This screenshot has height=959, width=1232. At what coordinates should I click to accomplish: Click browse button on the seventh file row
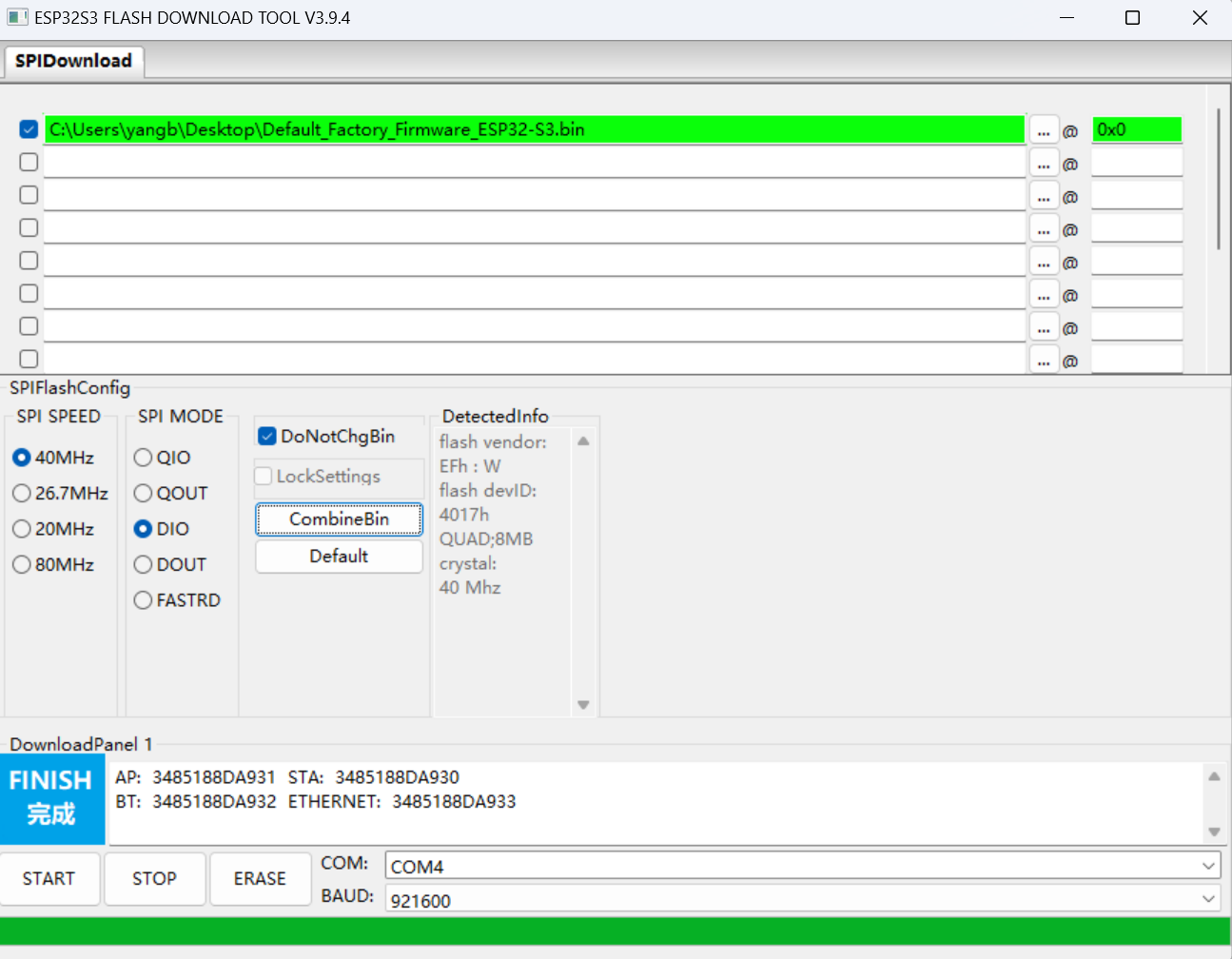1044,327
